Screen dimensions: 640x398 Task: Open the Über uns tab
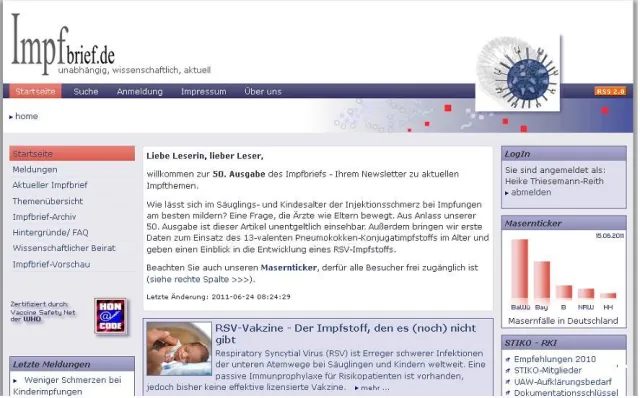pyautogui.click(x=263, y=91)
